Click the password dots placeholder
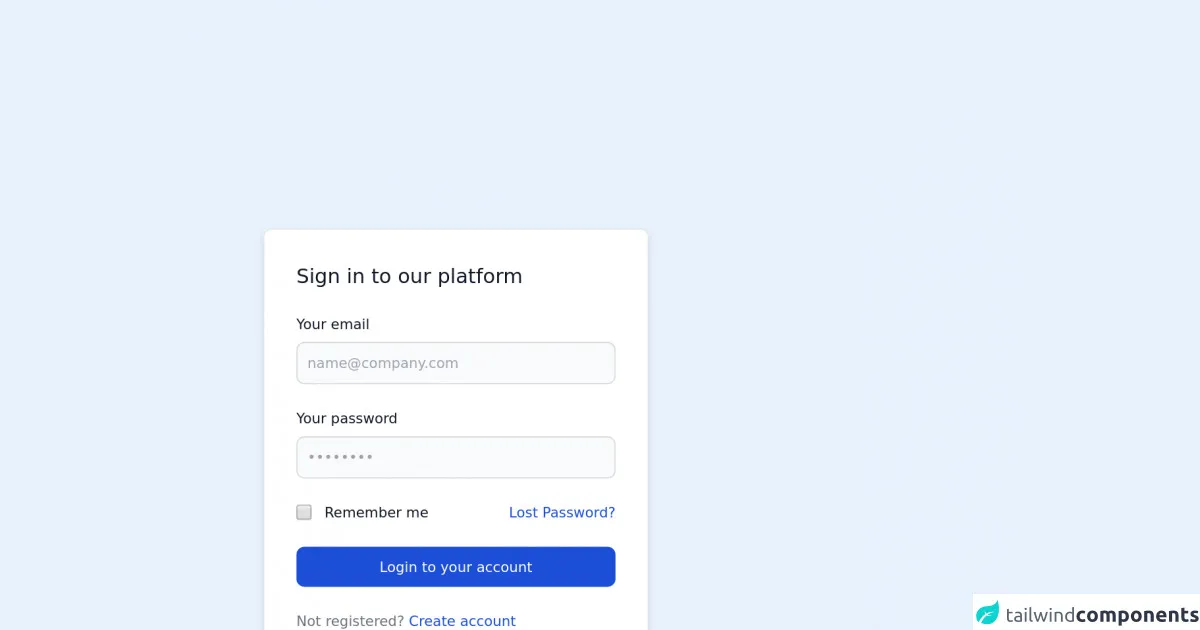Viewport: 1200px width, 630px height. 340,457
